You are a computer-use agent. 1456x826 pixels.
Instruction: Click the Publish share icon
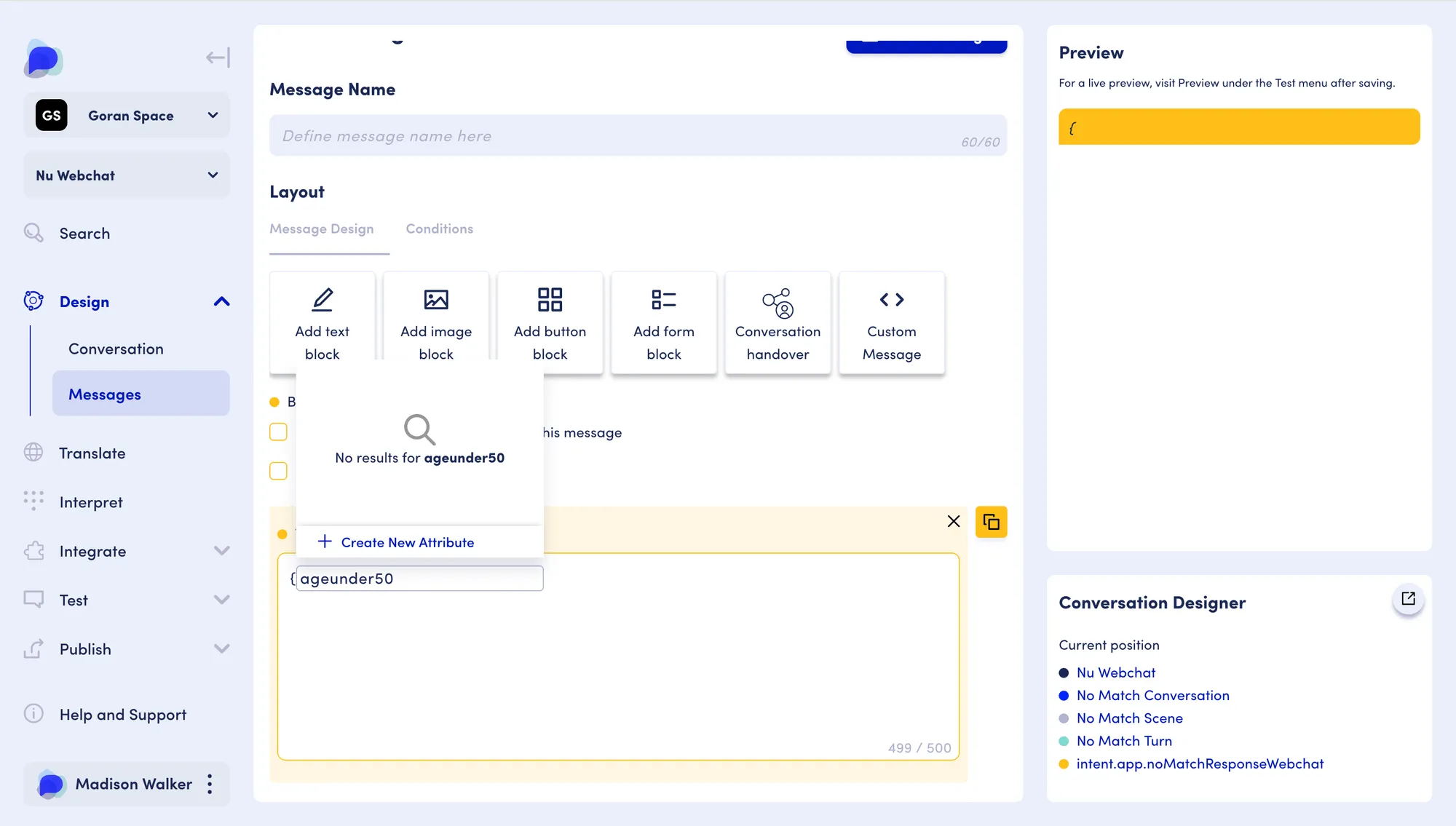pyautogui.click(x=33, y=648)
